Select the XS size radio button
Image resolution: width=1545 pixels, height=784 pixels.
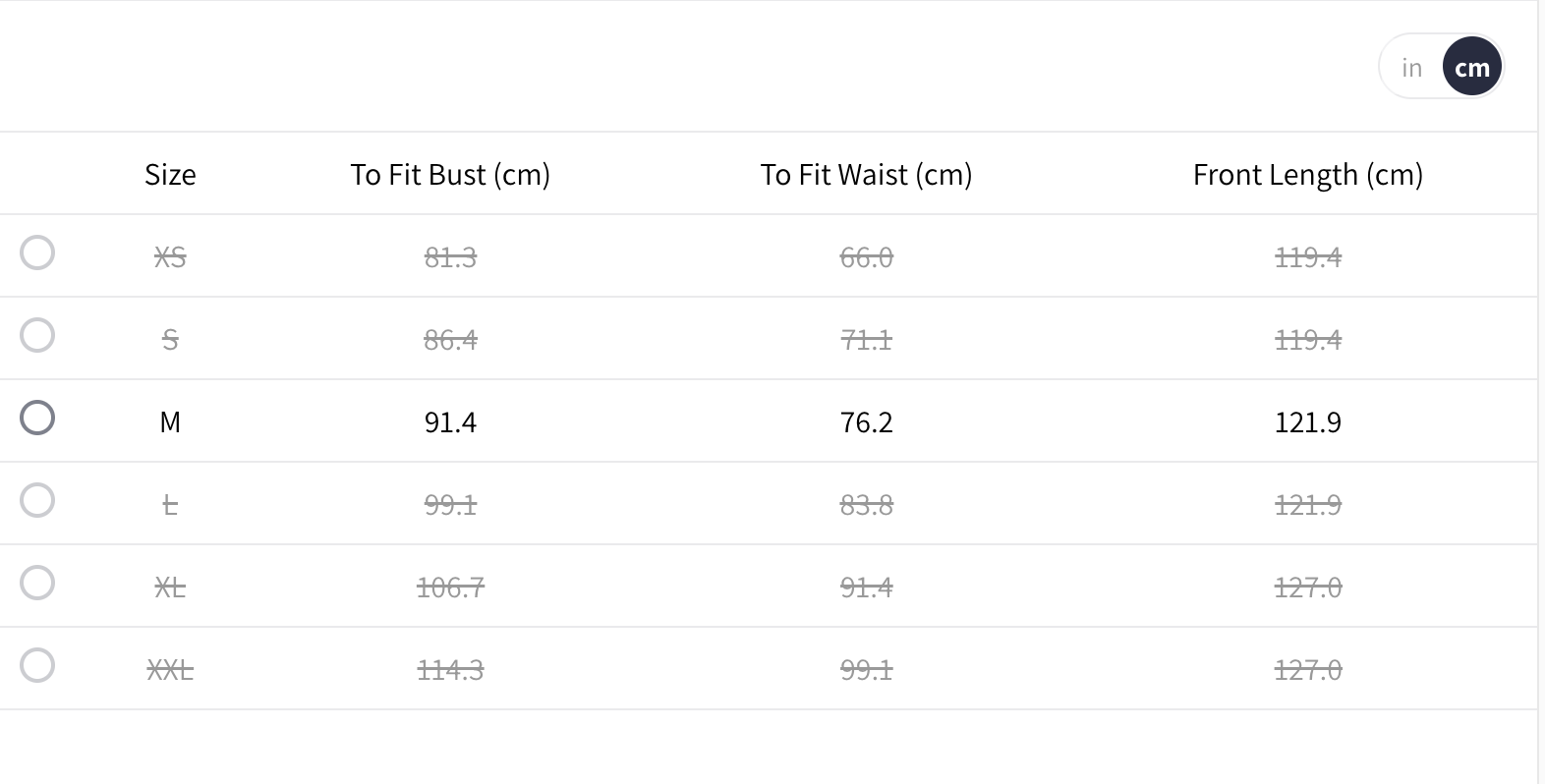(37, 253)
